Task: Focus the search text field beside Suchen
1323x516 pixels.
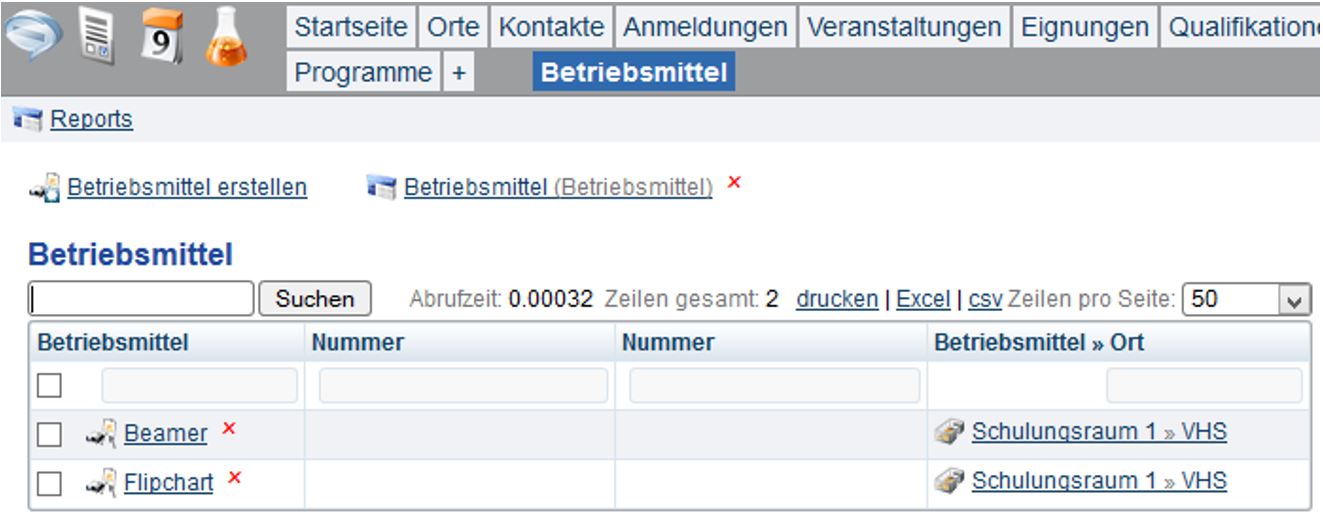Action: (x=142, y=299)
